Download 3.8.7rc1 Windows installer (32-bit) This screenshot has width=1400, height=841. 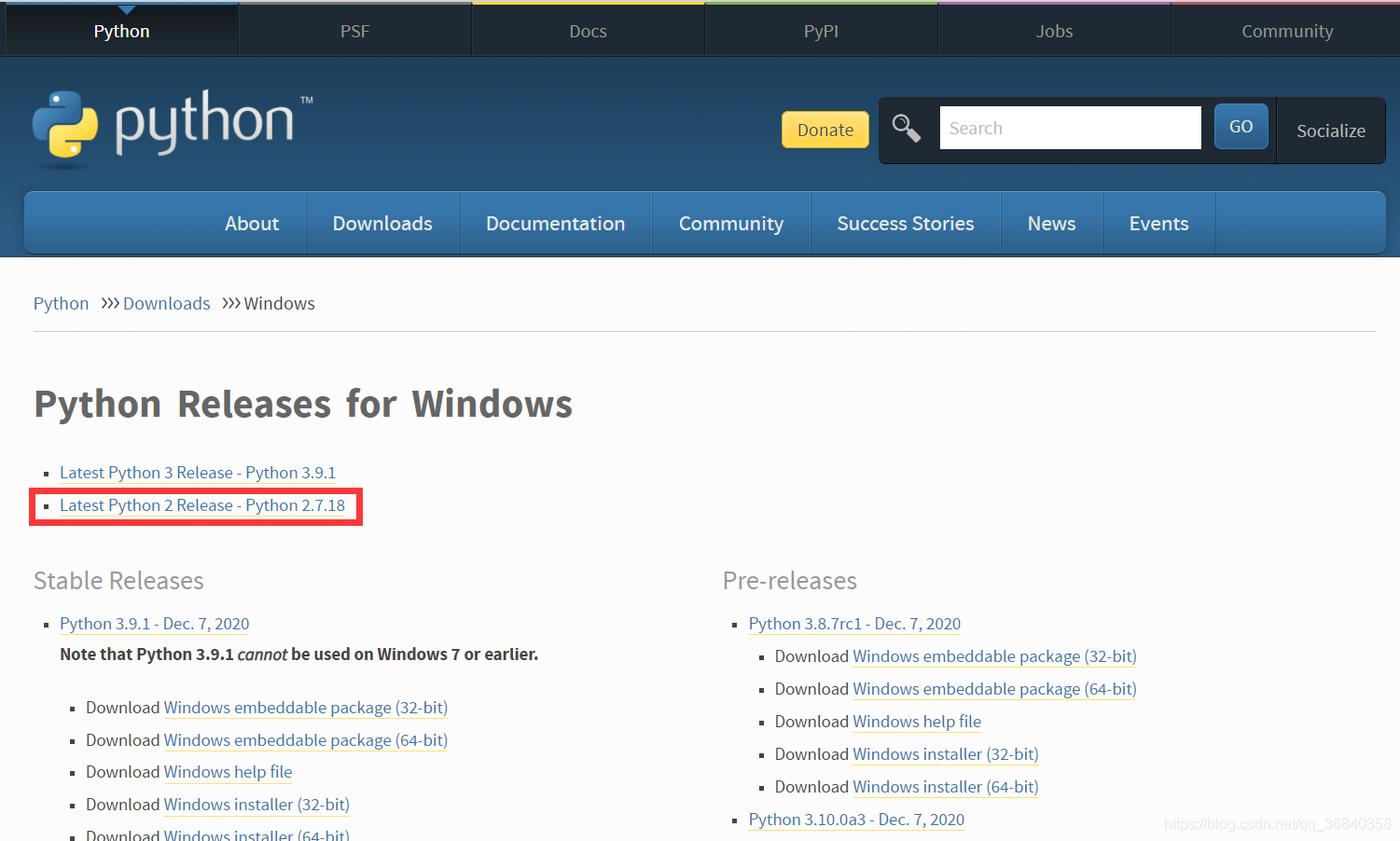[x=946, y=754]
